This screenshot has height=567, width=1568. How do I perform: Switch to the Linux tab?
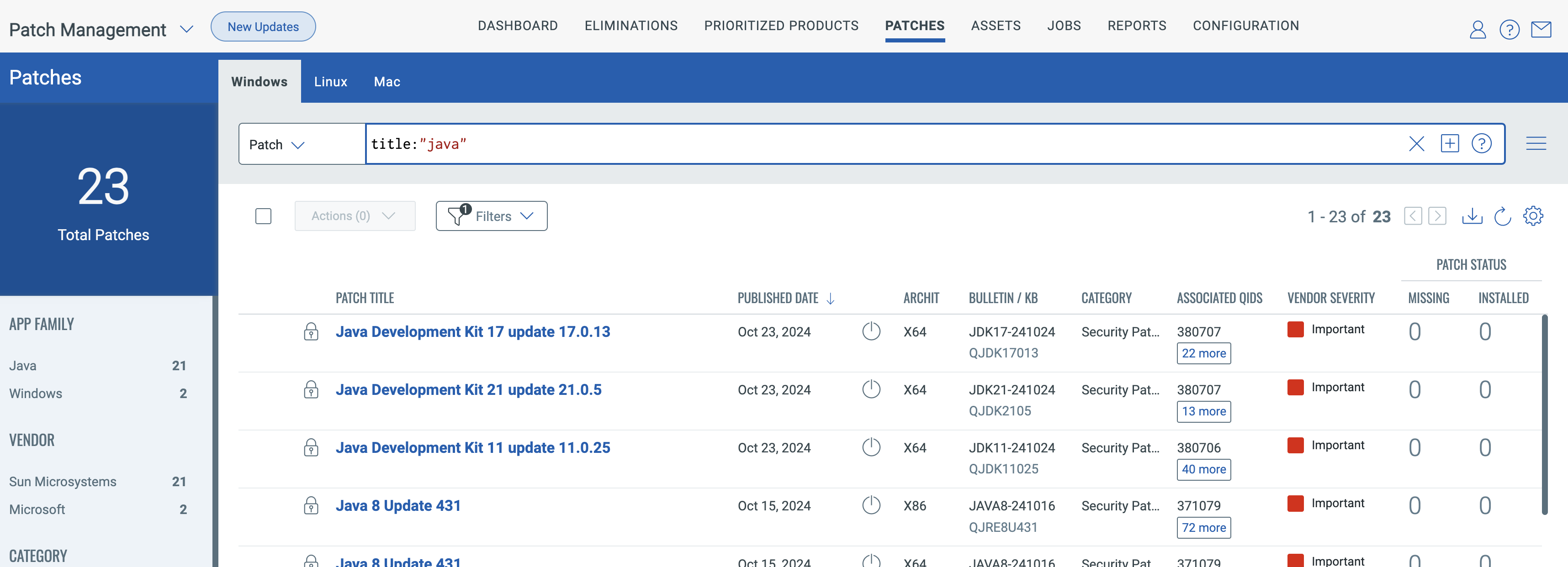point(330,82)
